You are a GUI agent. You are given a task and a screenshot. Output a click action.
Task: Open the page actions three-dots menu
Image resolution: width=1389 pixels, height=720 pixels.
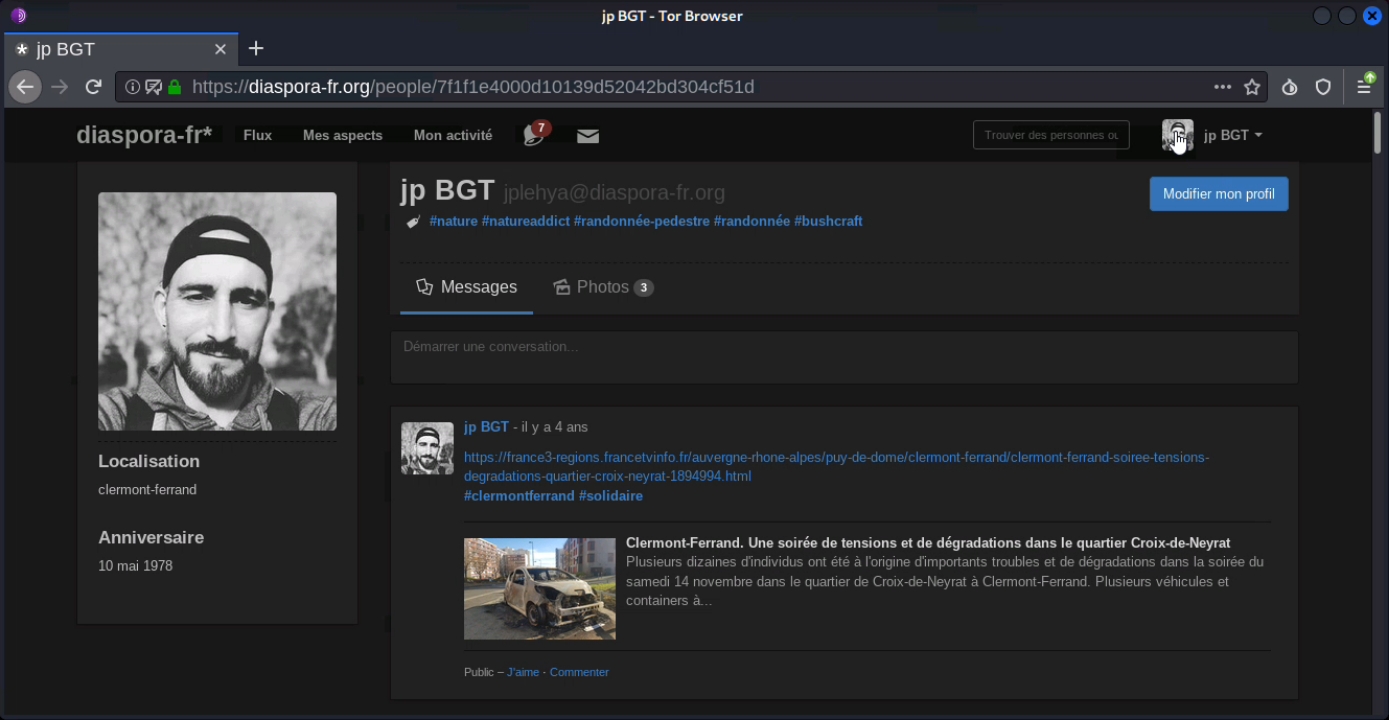click(x=1222, y=87)
